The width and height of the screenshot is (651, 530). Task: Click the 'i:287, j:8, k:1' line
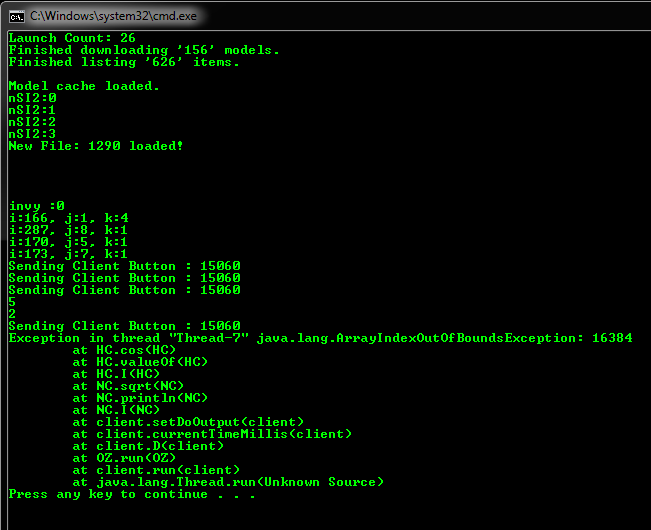[68, 230]
